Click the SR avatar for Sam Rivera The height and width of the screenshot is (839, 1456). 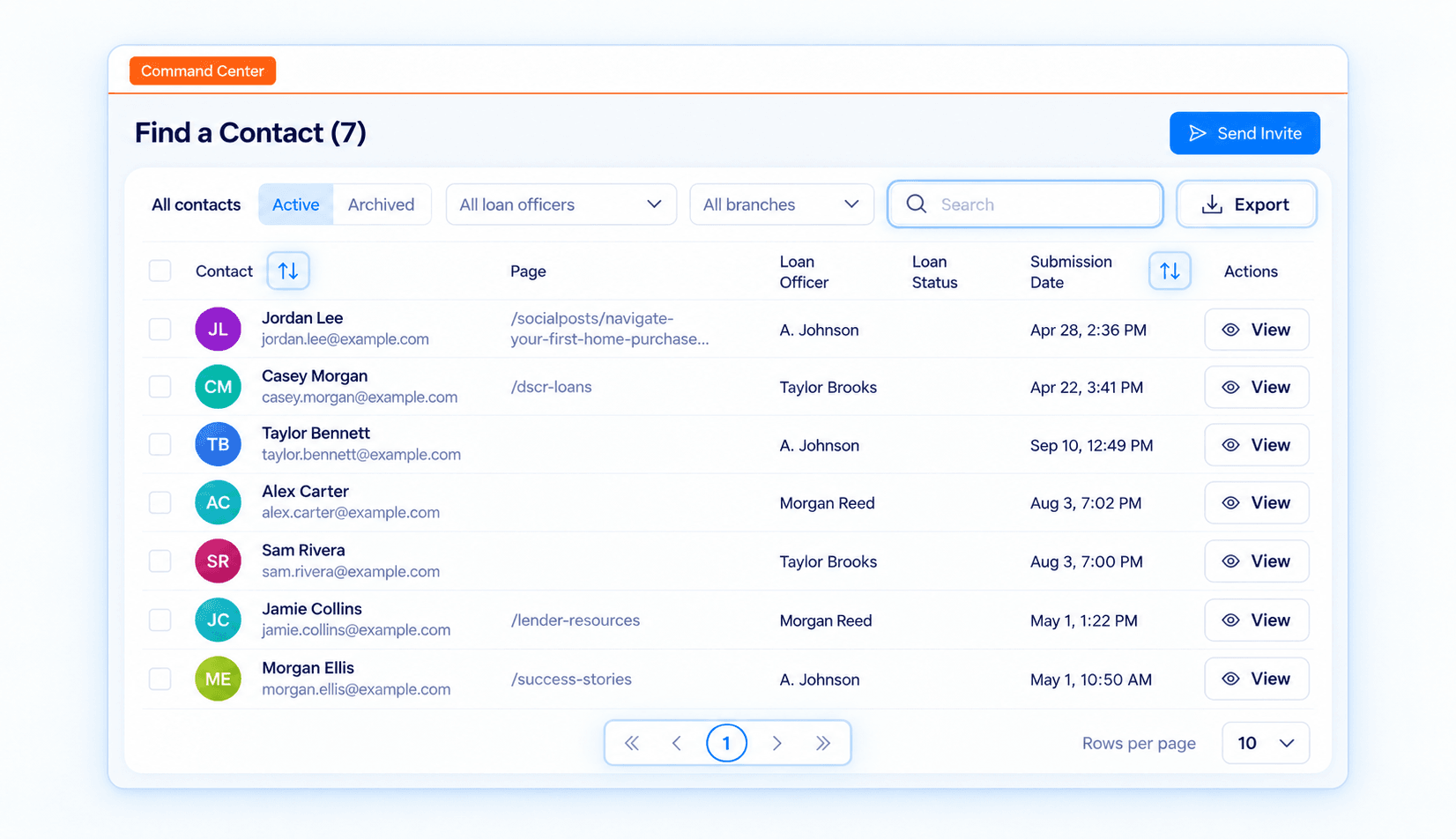pyautogui.click(x=218, y=561)
